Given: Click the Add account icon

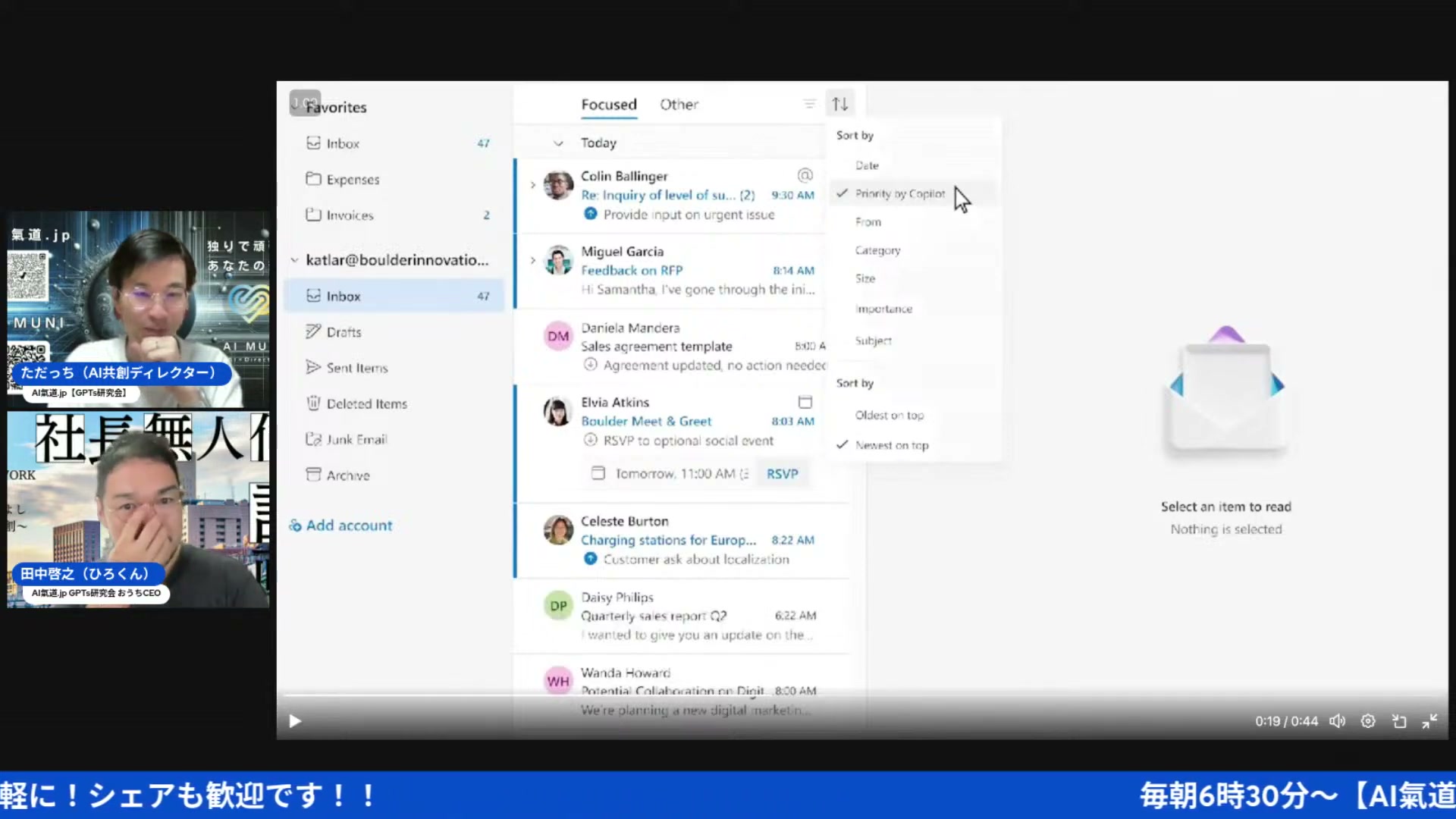Looking at the screenshot, I should coord(295,526).
